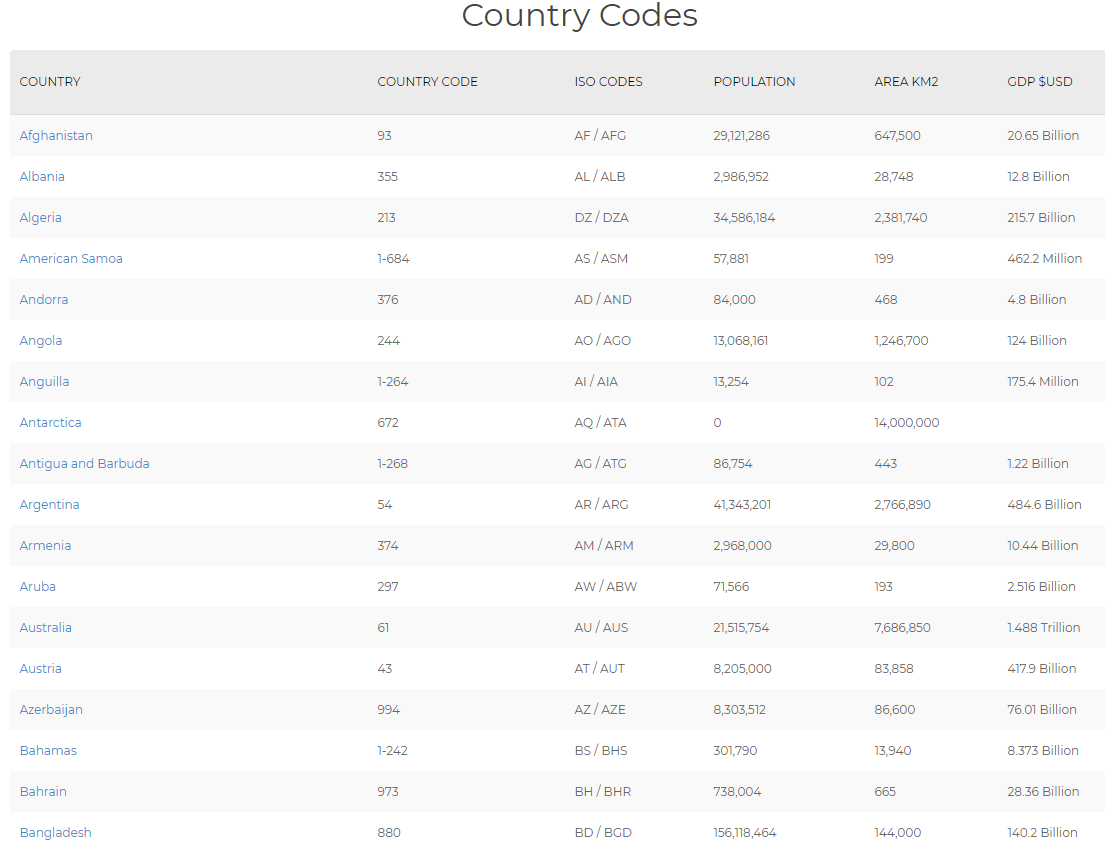Image resolution: width=1105 pixels, height=853 pixels.
Task: Click population value 29,121,286
Action: click(x=741, y=135)
